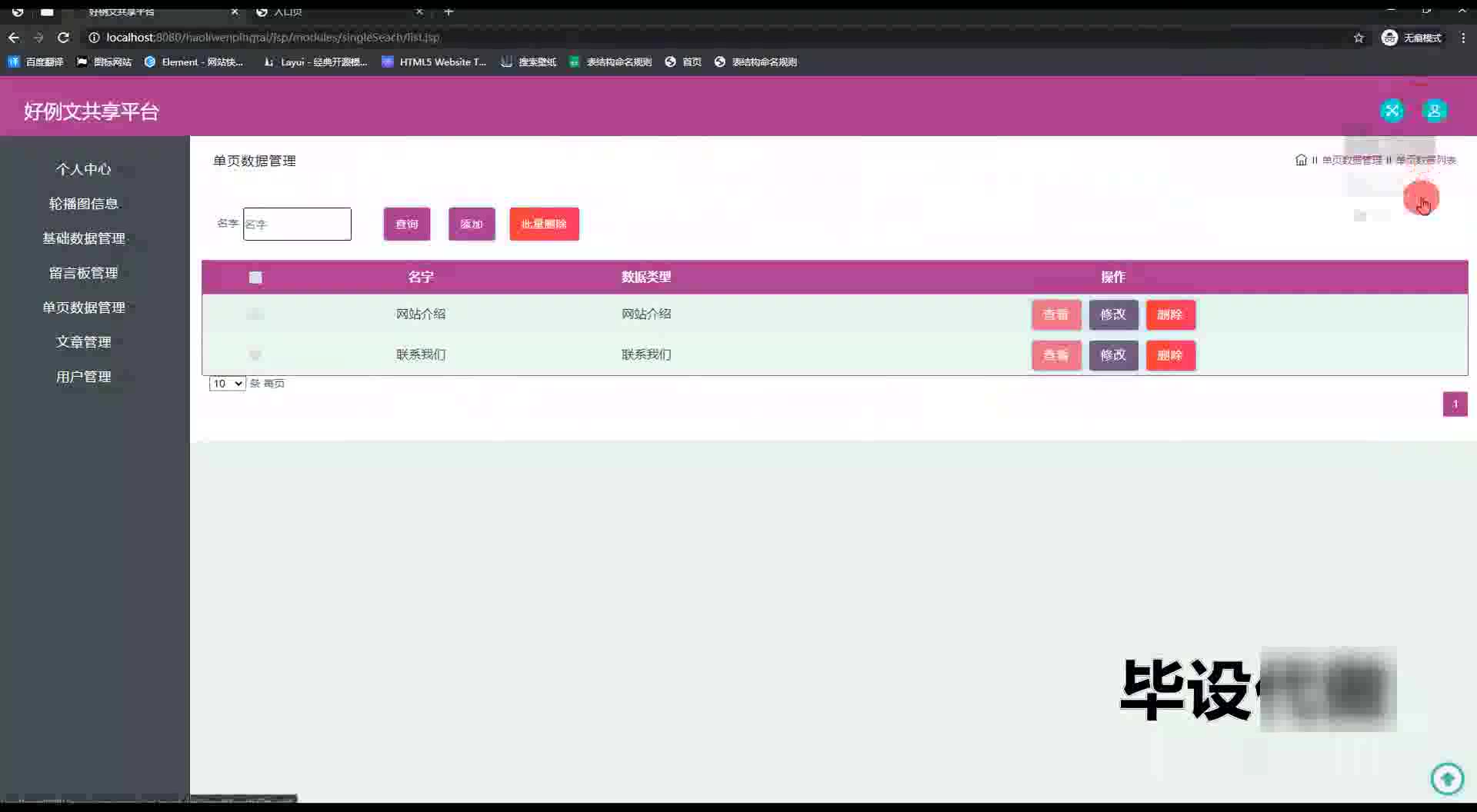Click the 名字 search input field

[297, 224]
